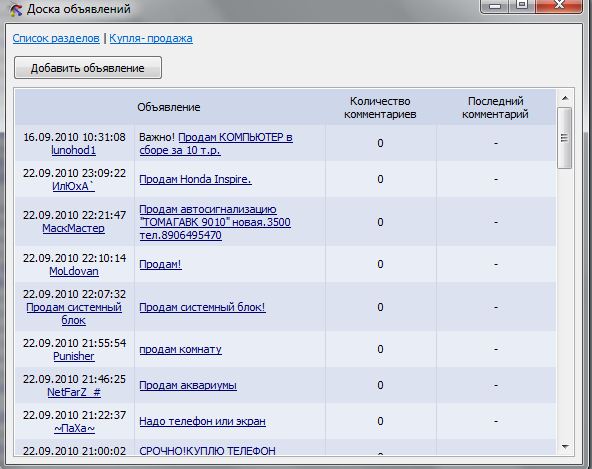Click the scrollbar down arrow
Image resolution: width=592 pixels, height=469 pixels.
click(x=565, y=447)
